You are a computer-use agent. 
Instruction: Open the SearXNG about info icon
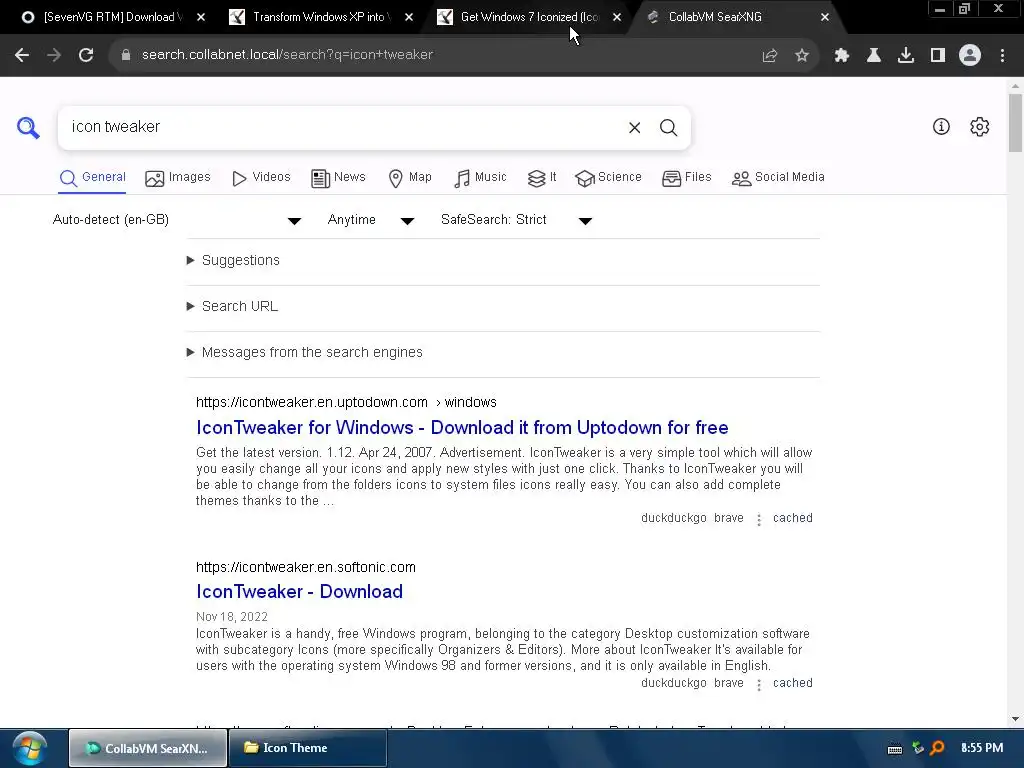click(941, 127)
